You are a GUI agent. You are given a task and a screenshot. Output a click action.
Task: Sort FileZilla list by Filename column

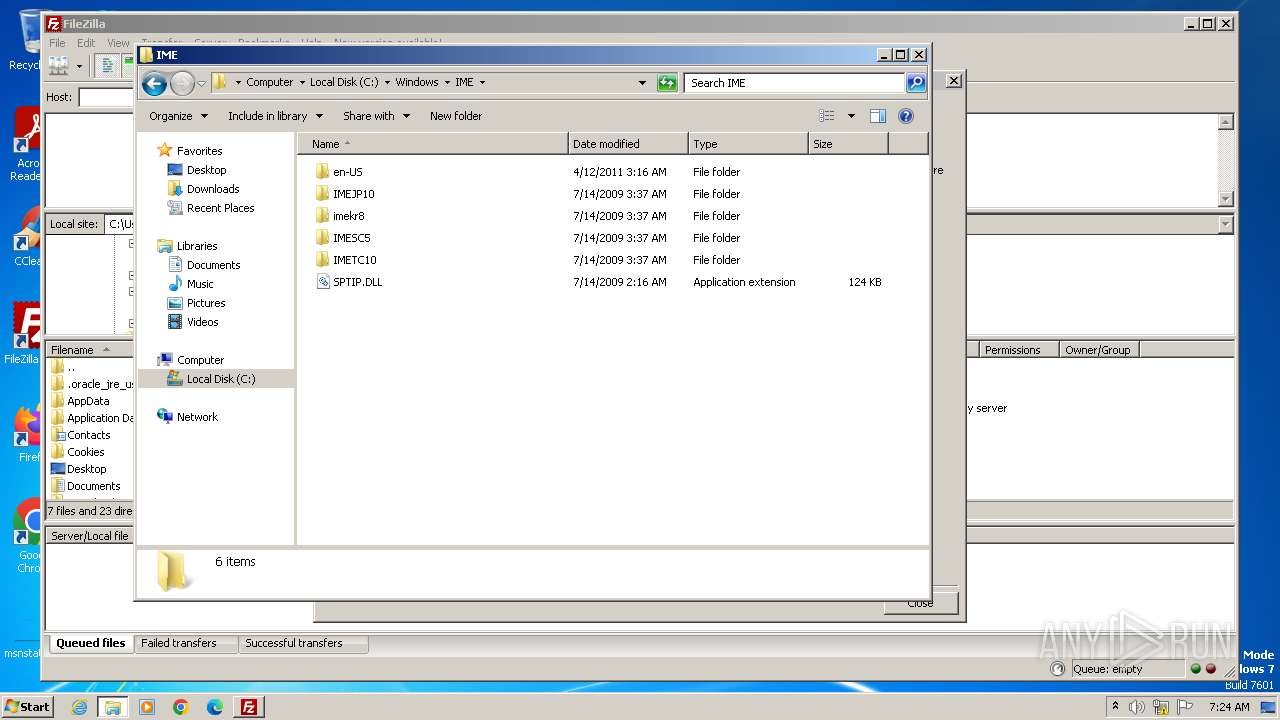click(90, 350)
